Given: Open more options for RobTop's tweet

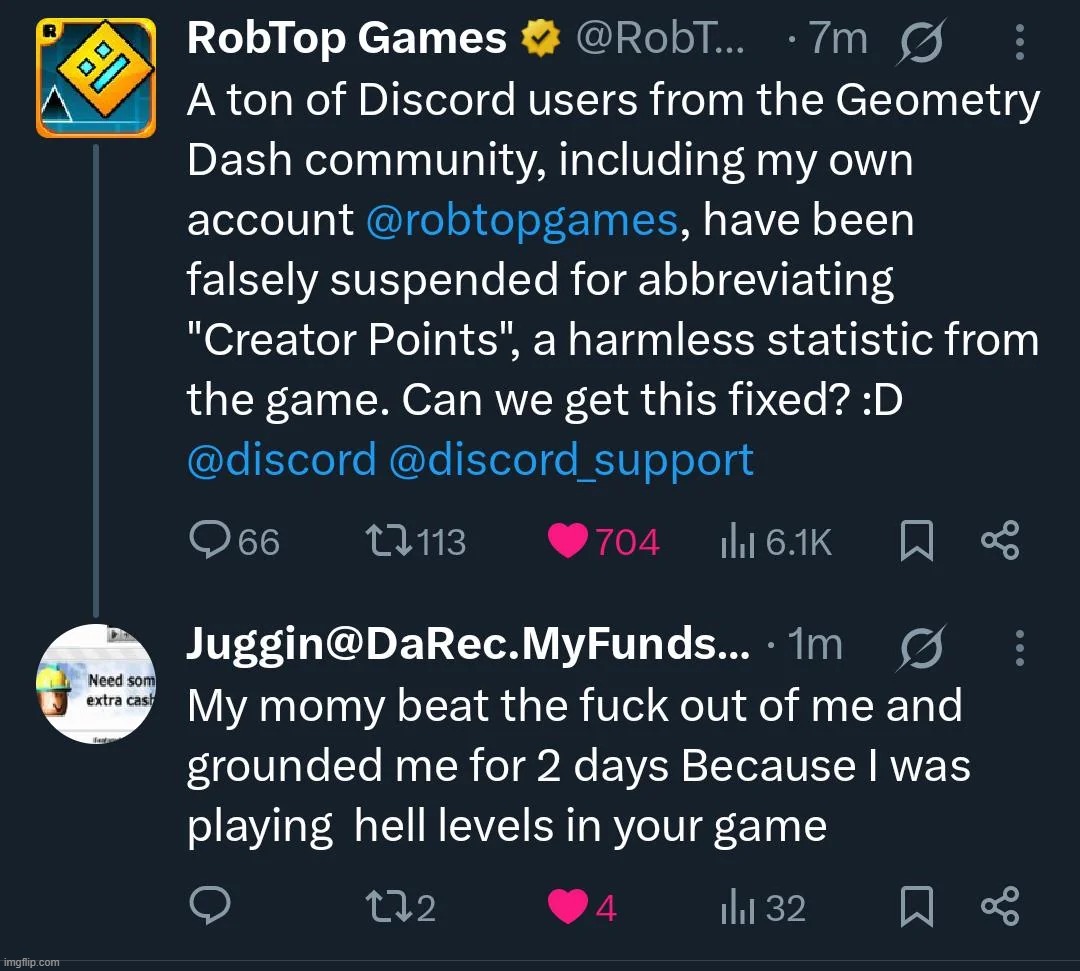Looking at the screenshot, I should coord(1019,42).
